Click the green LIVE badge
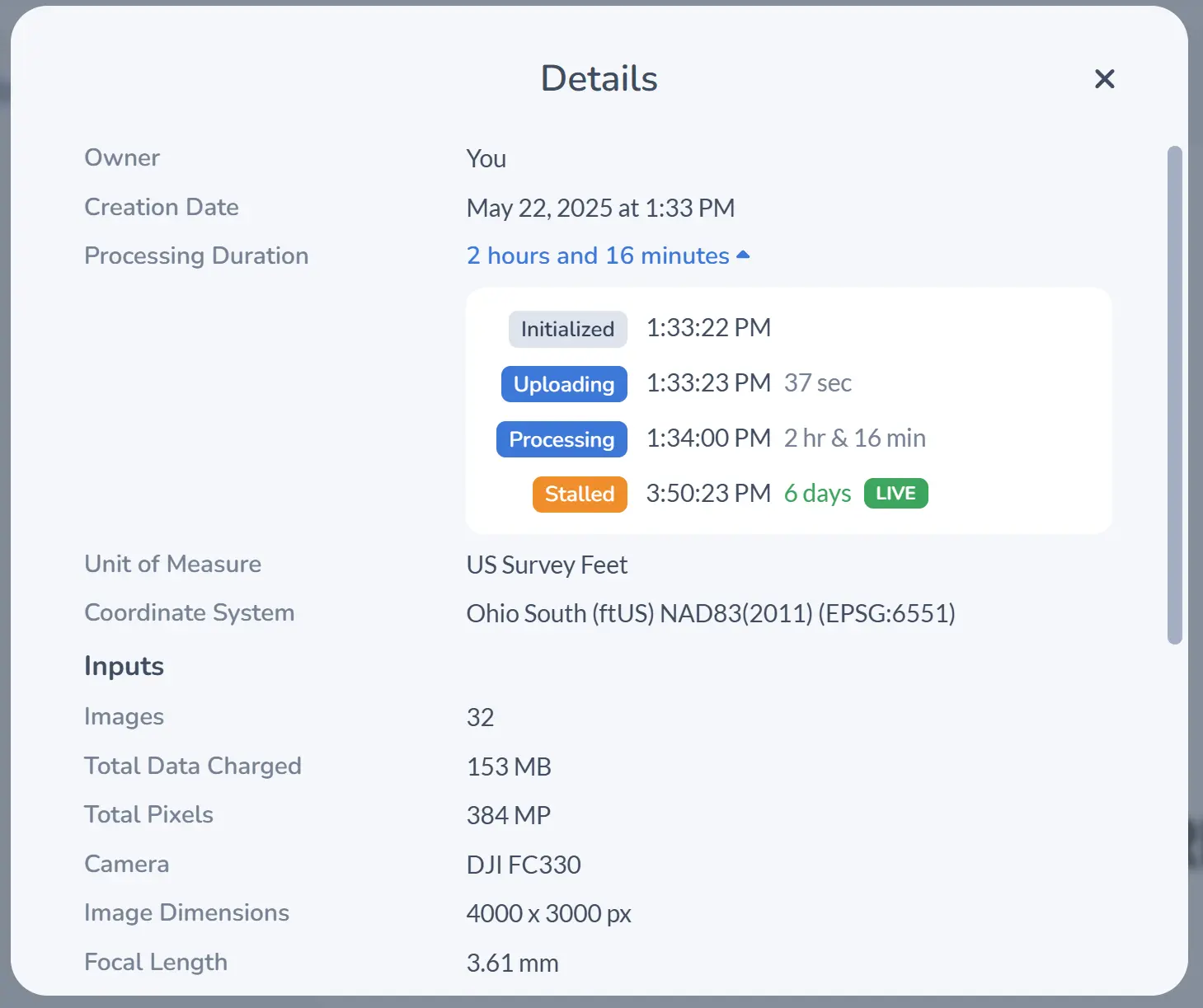The height and width of the screenshot is (1008, 1203). tap(895, 494)
